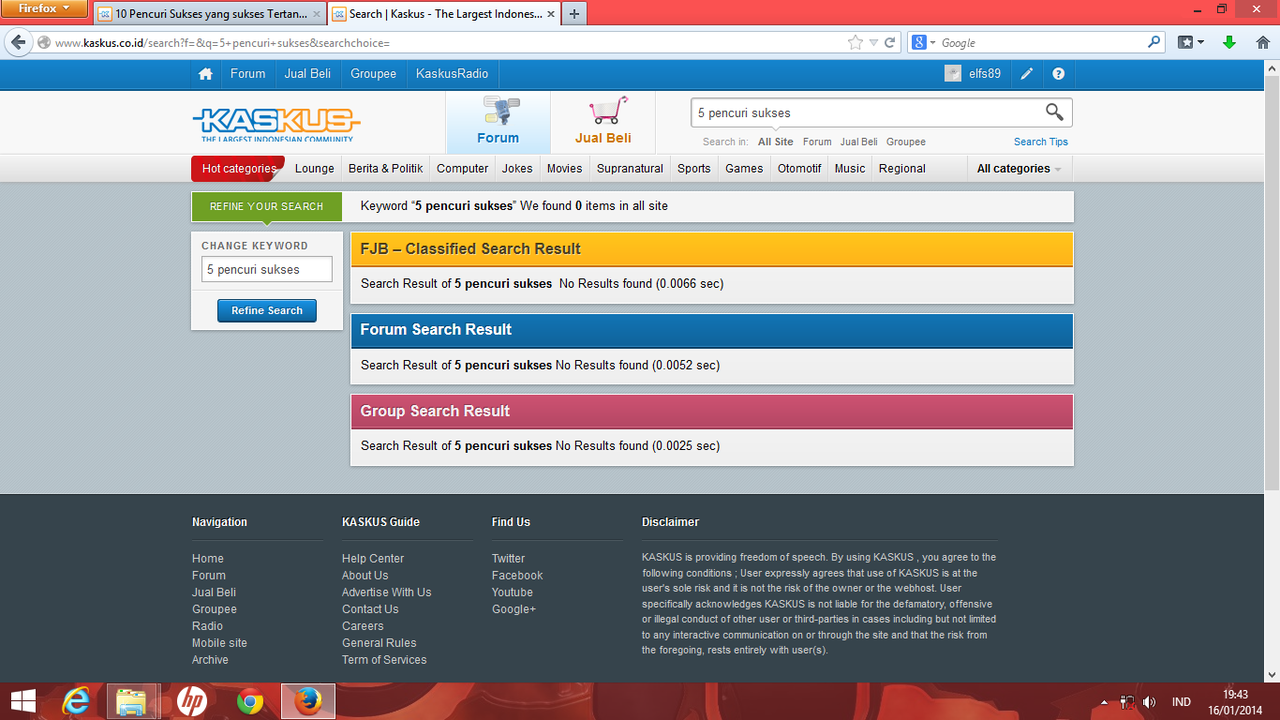
Task: Select the Hot categories red tab
Action: 238,169
